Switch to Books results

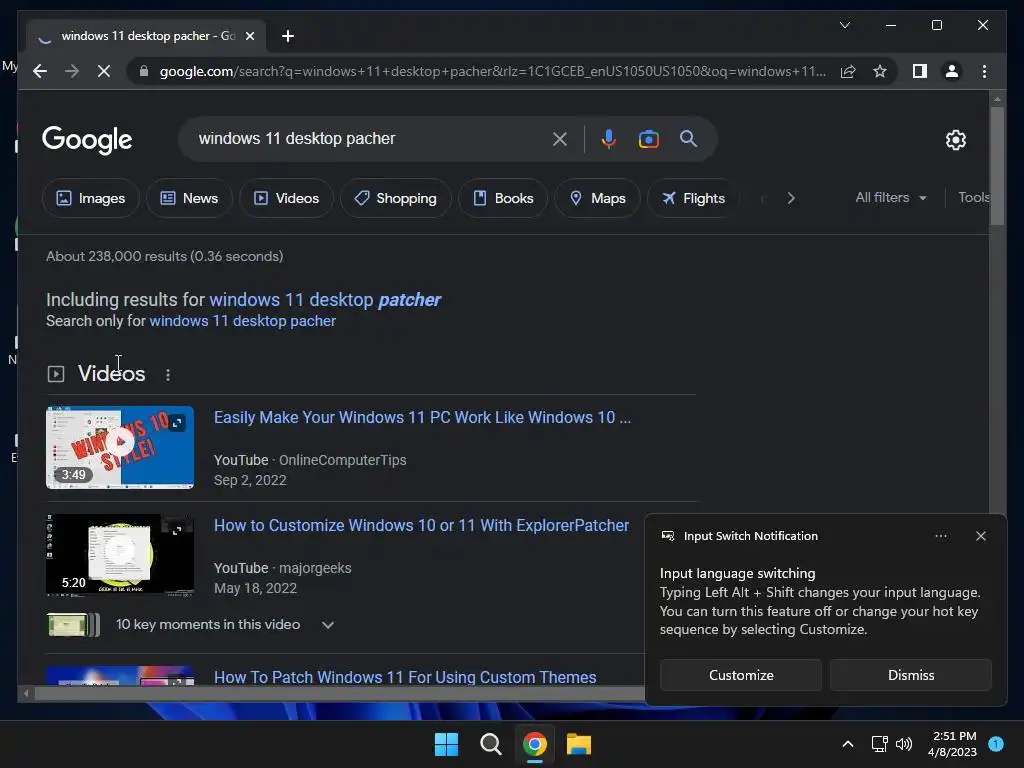(503, 198)
